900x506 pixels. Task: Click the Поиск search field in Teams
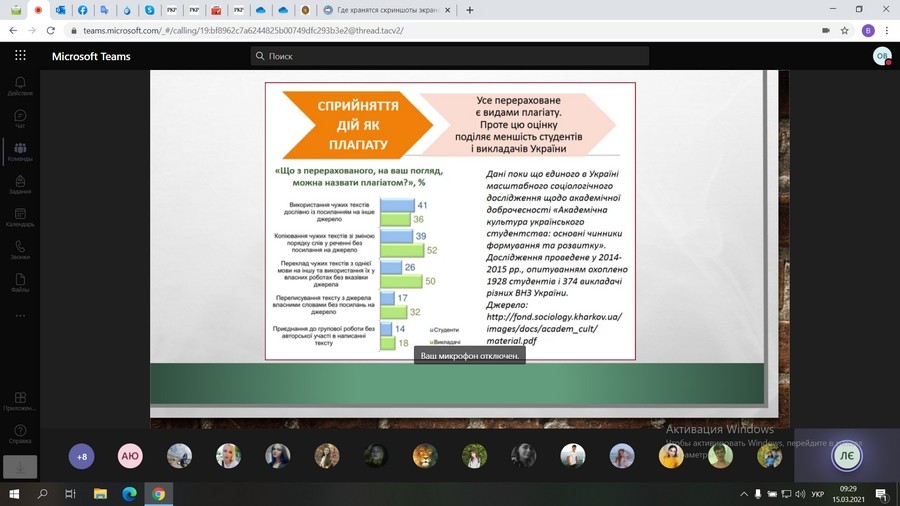pyautogui.click(x=449, y=56)
